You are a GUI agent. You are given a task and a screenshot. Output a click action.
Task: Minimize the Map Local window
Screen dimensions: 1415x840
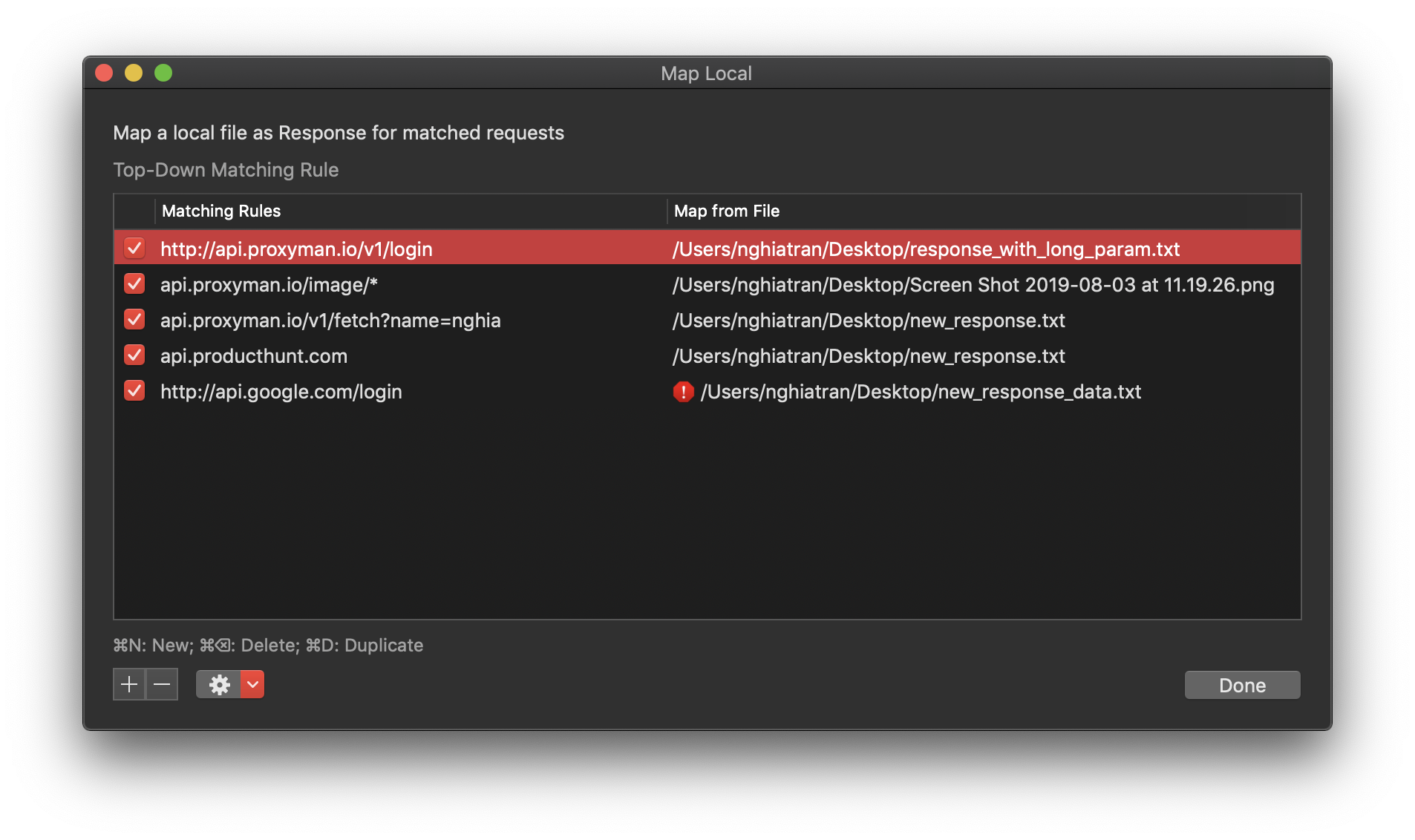tap(134, 73)
